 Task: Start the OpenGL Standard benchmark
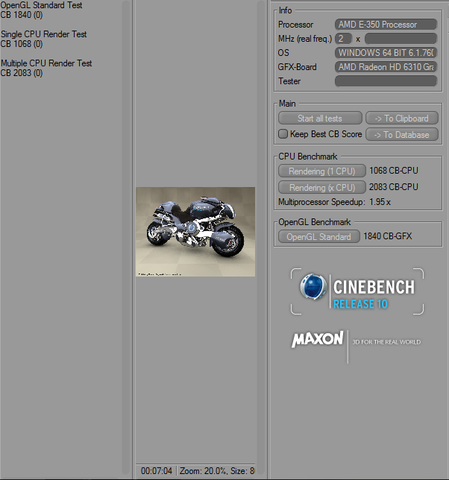319,236
